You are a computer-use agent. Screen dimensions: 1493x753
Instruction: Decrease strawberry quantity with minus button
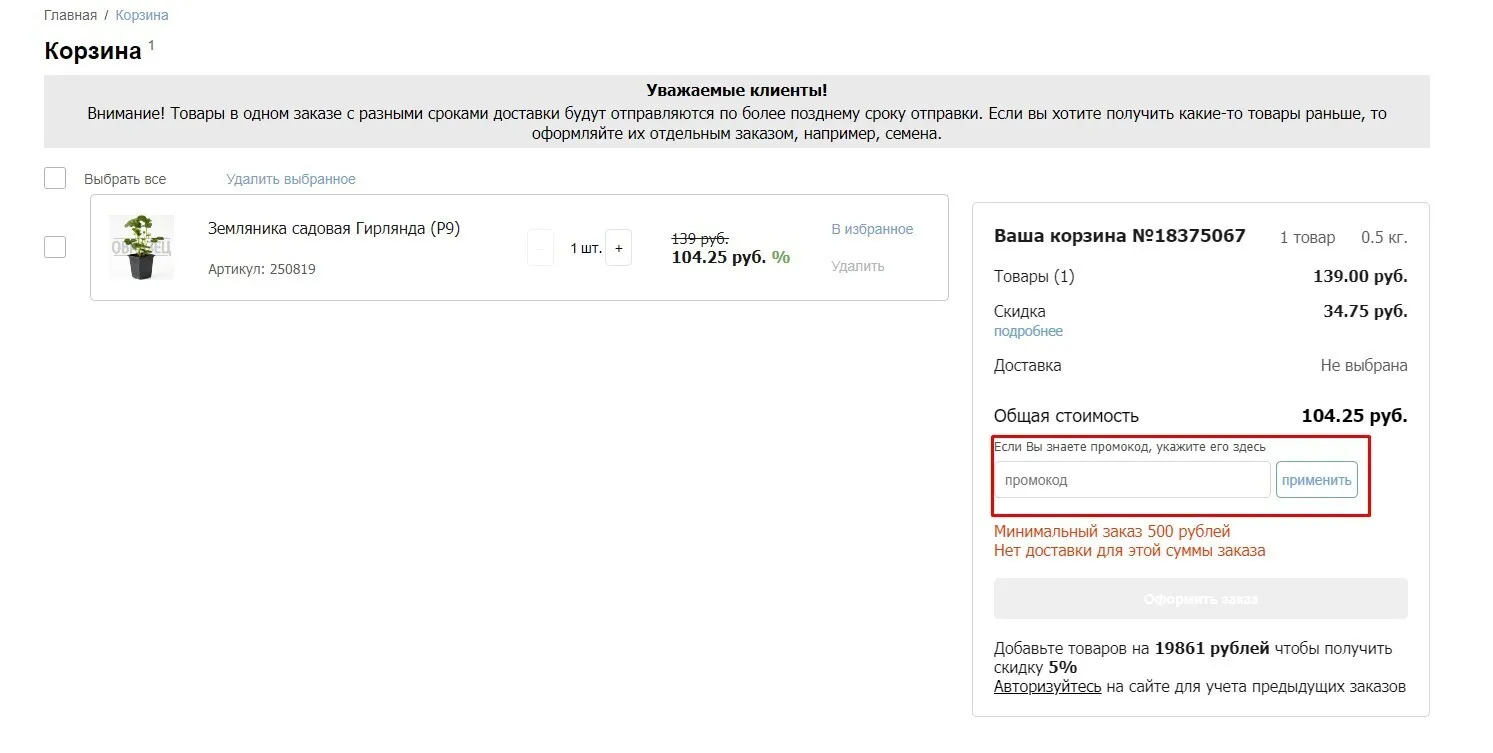pos(540,248)
